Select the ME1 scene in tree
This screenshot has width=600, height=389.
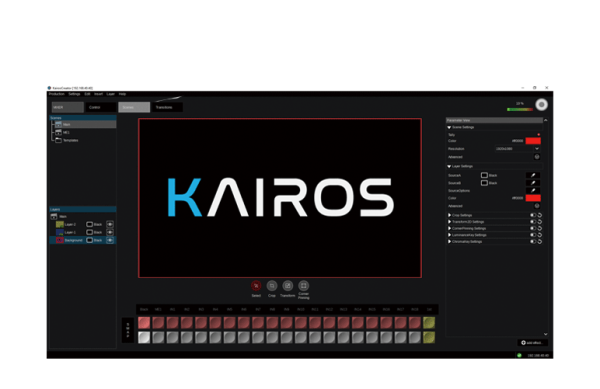click(66, 132)
